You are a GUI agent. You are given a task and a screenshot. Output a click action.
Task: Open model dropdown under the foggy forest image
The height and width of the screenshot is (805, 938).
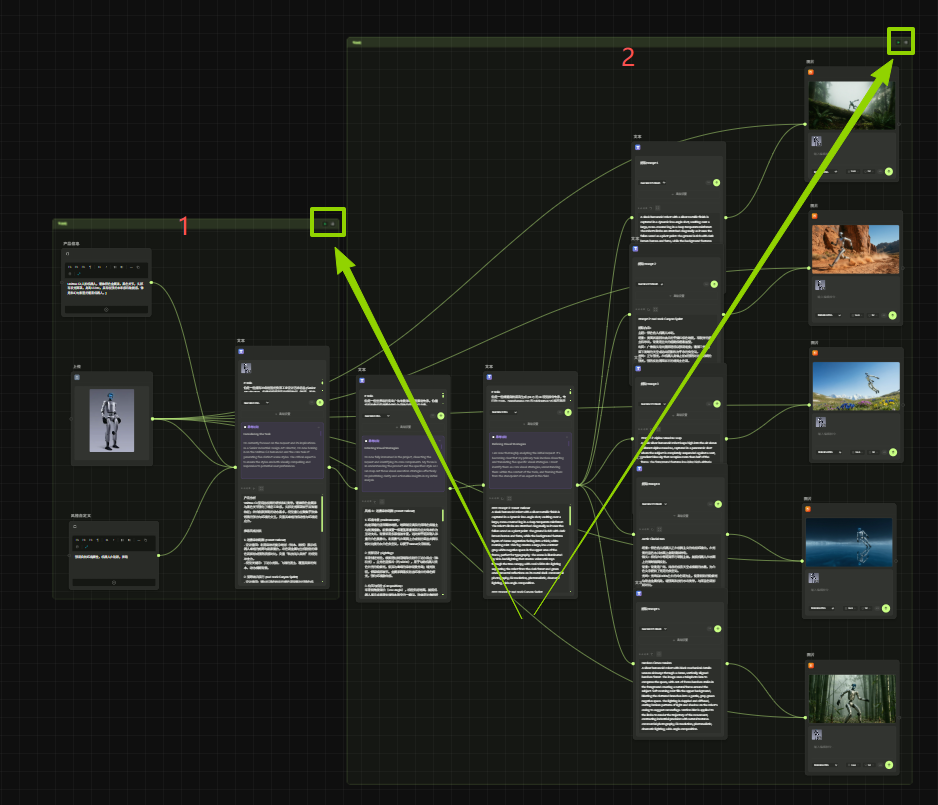pyautogui.click(x=824, y=172)
